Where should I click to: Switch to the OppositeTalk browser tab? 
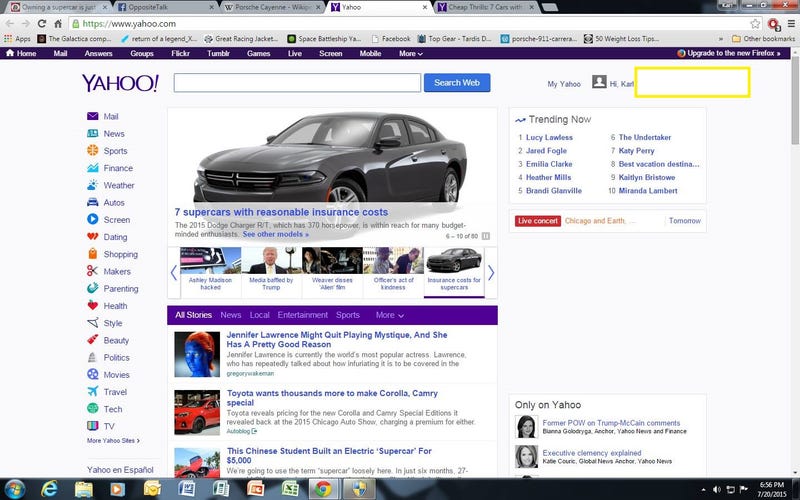(165, 7)
